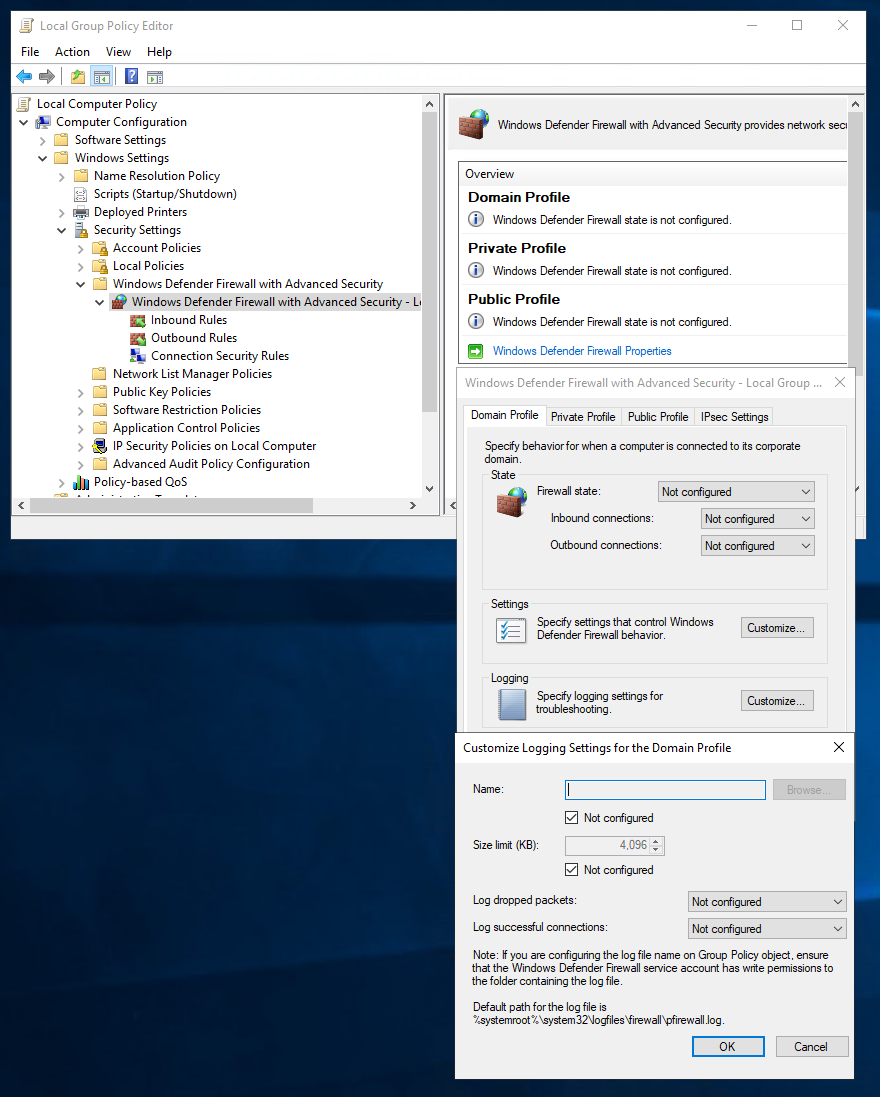Open the Windows Defender Firewall Properties link

click(582, 351)
